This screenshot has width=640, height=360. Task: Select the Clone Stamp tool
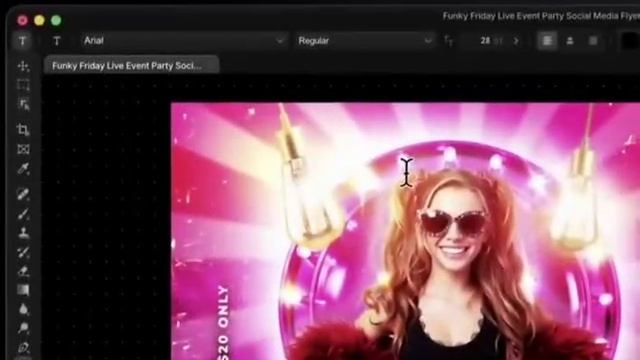[x=23, y=233]
